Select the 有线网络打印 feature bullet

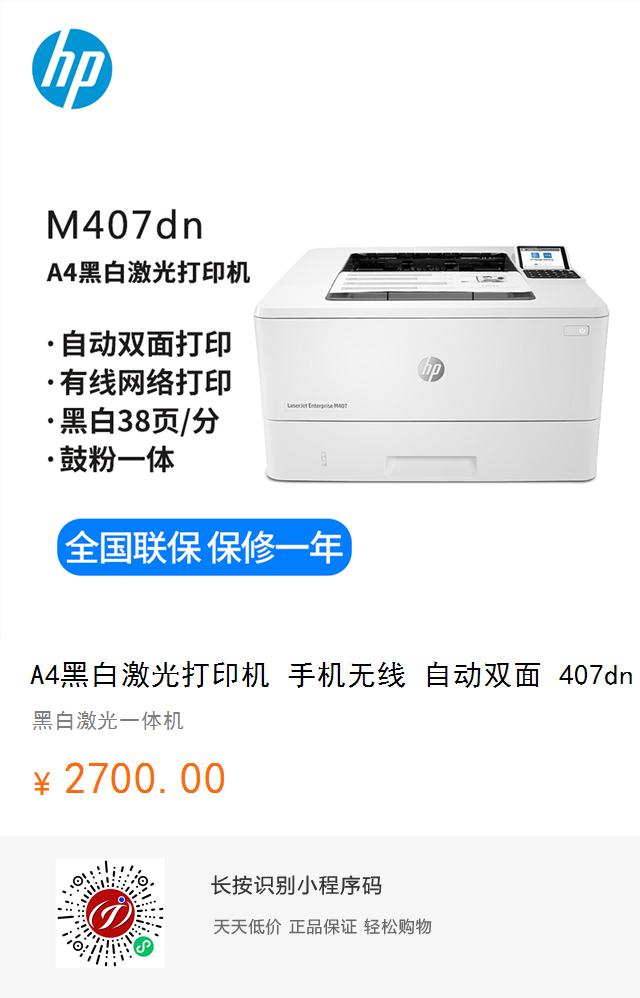coord(140,383)
